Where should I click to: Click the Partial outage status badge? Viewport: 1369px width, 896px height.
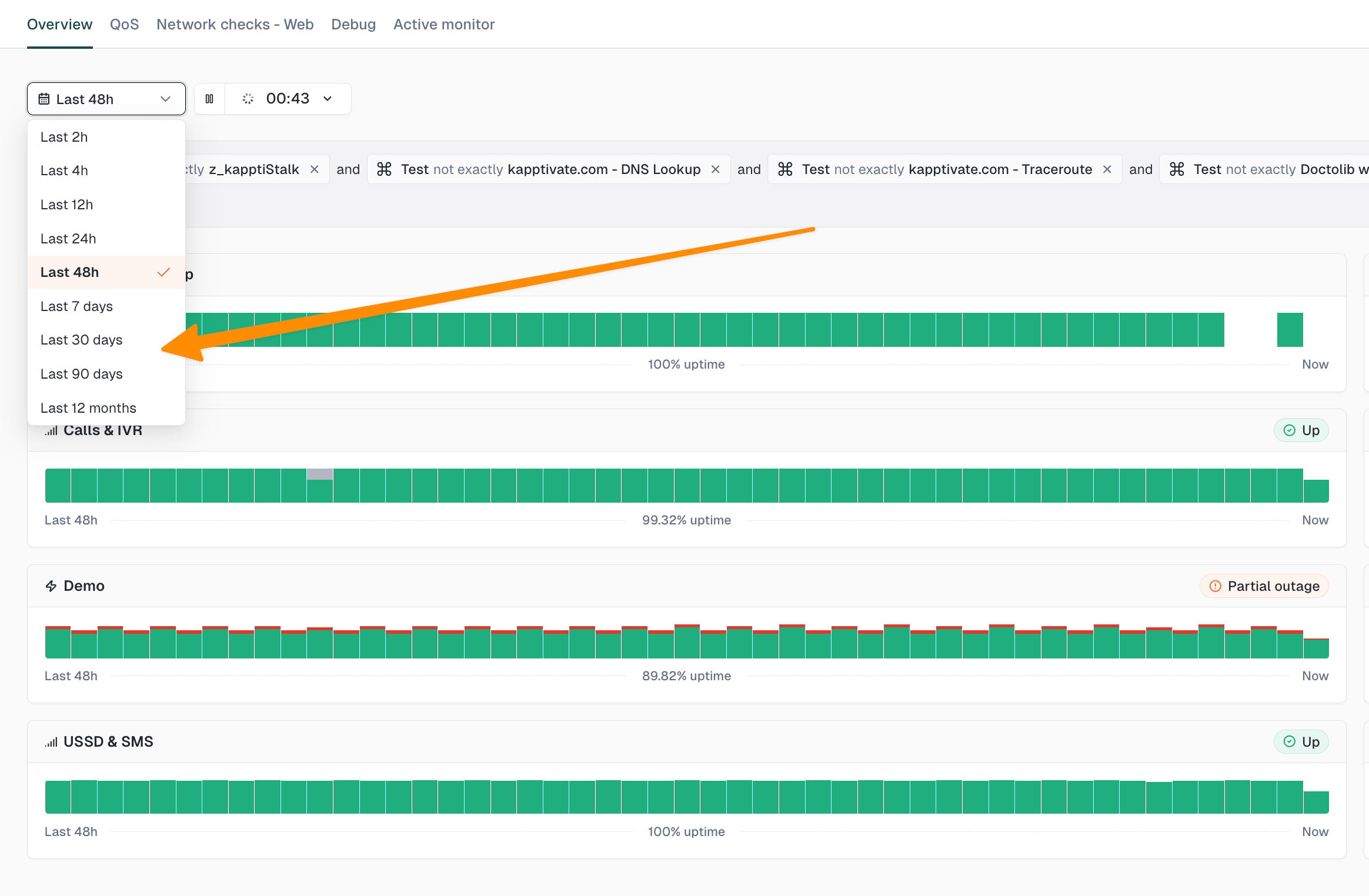tap(1264, 586)
